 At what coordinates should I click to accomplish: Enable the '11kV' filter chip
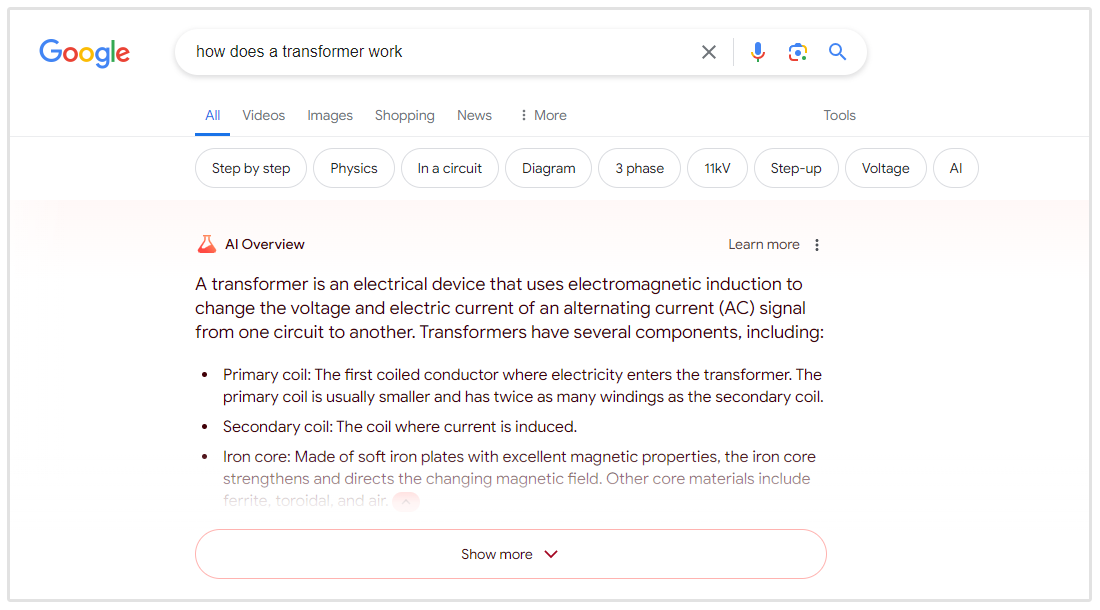tap(717, 168)
